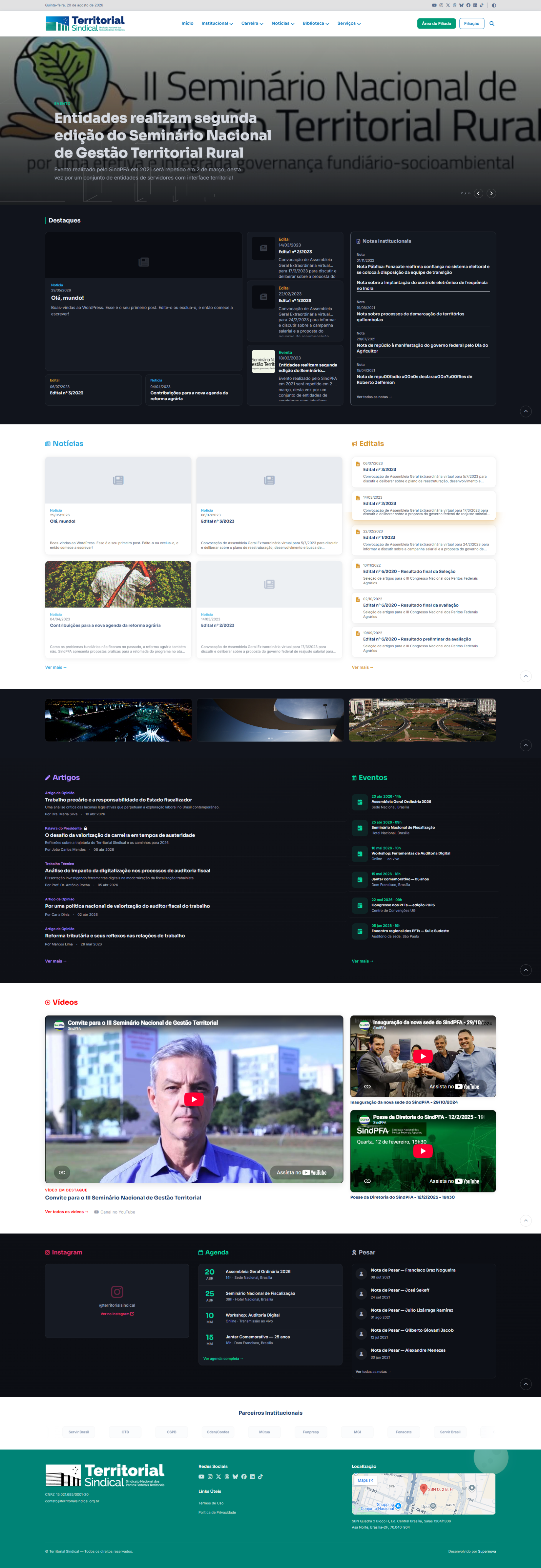The width and height of the screenshot is (541, 1568).
Task: Open the TikTok icon in the top bar
Action: [x=481, y=5]
